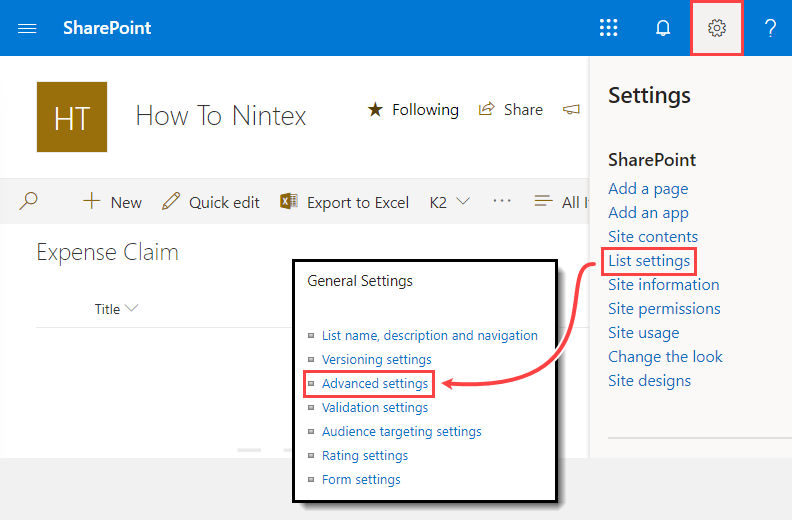Open Versioning settings link
The width and height of the screenshot is (792, 520).
(x=376, y=359)
